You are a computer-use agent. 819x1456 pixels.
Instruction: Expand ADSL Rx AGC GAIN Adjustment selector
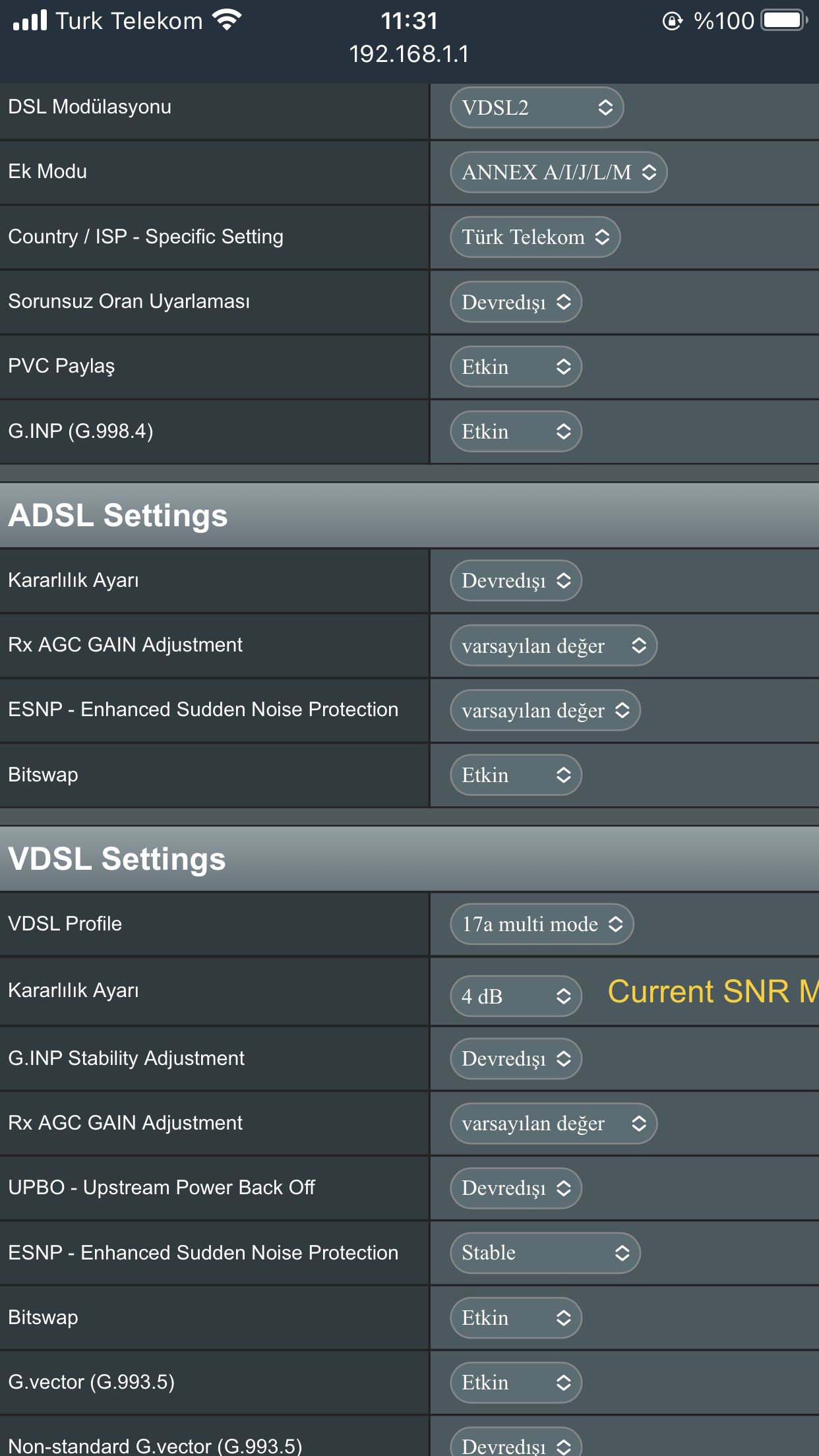click(x=553, y=645)
